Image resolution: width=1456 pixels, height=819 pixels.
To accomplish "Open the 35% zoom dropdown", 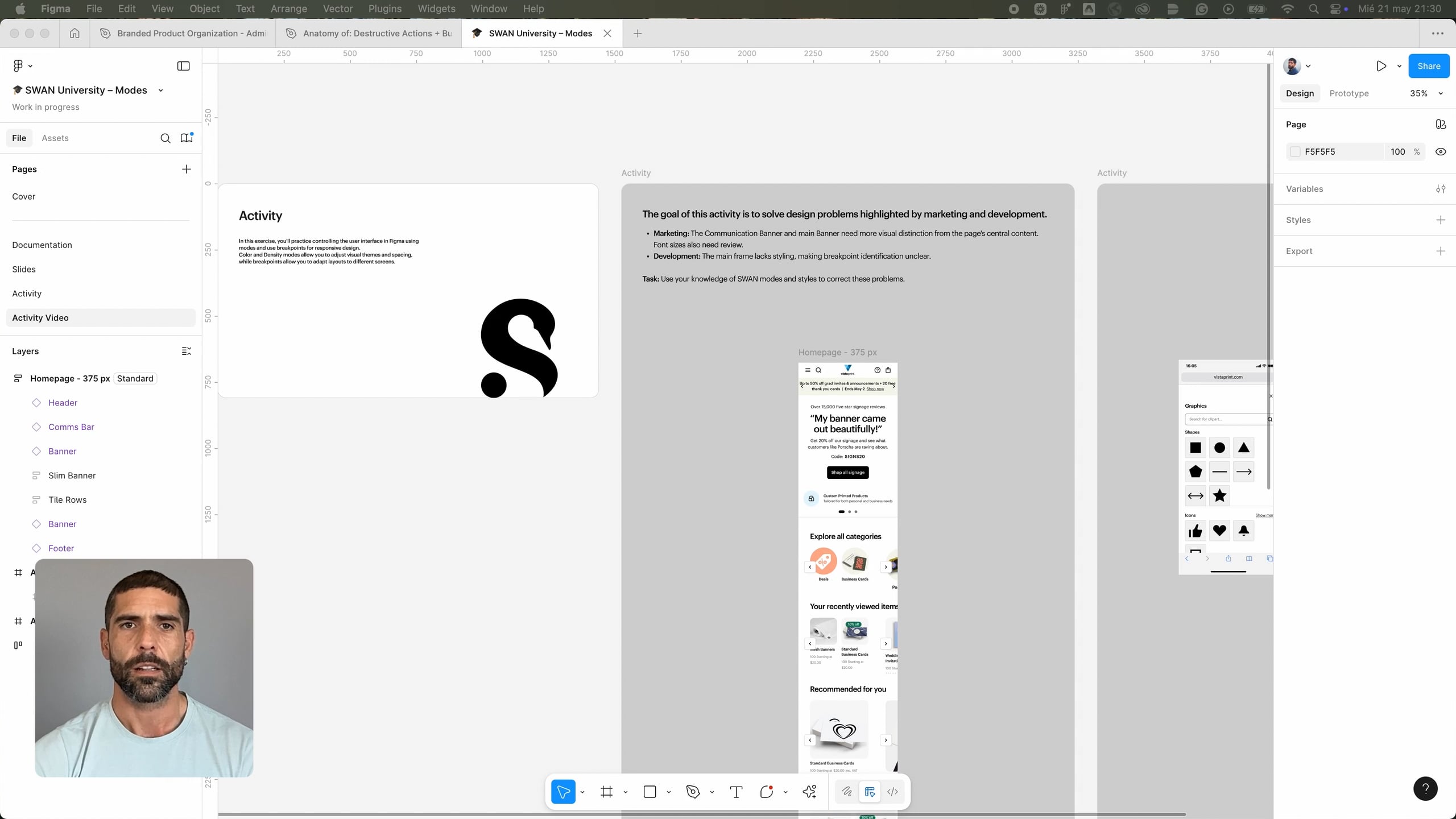I will 1426,93.
